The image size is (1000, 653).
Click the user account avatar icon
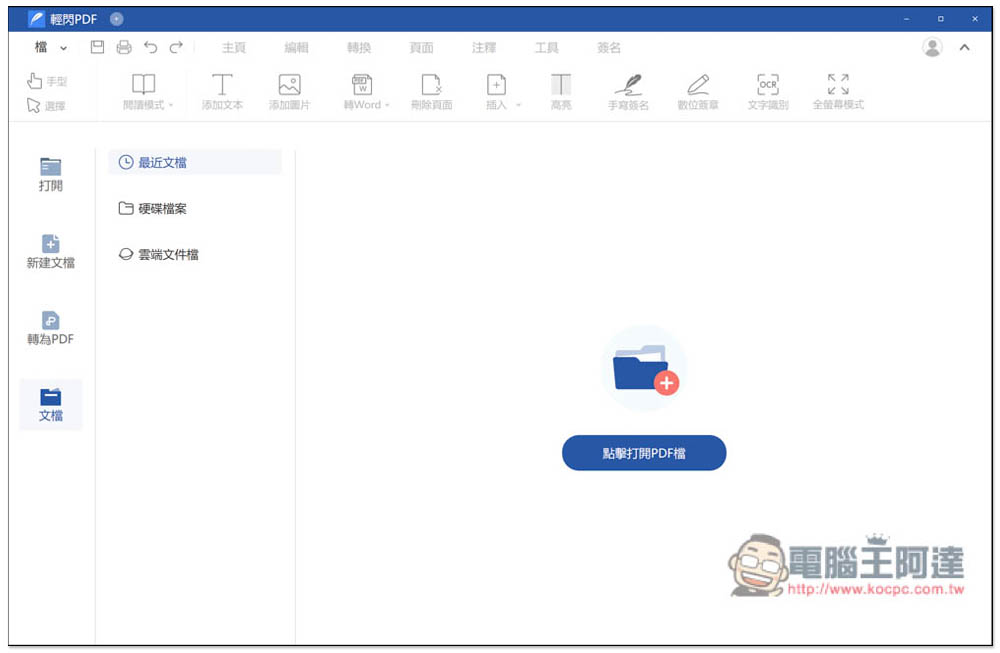932,47
